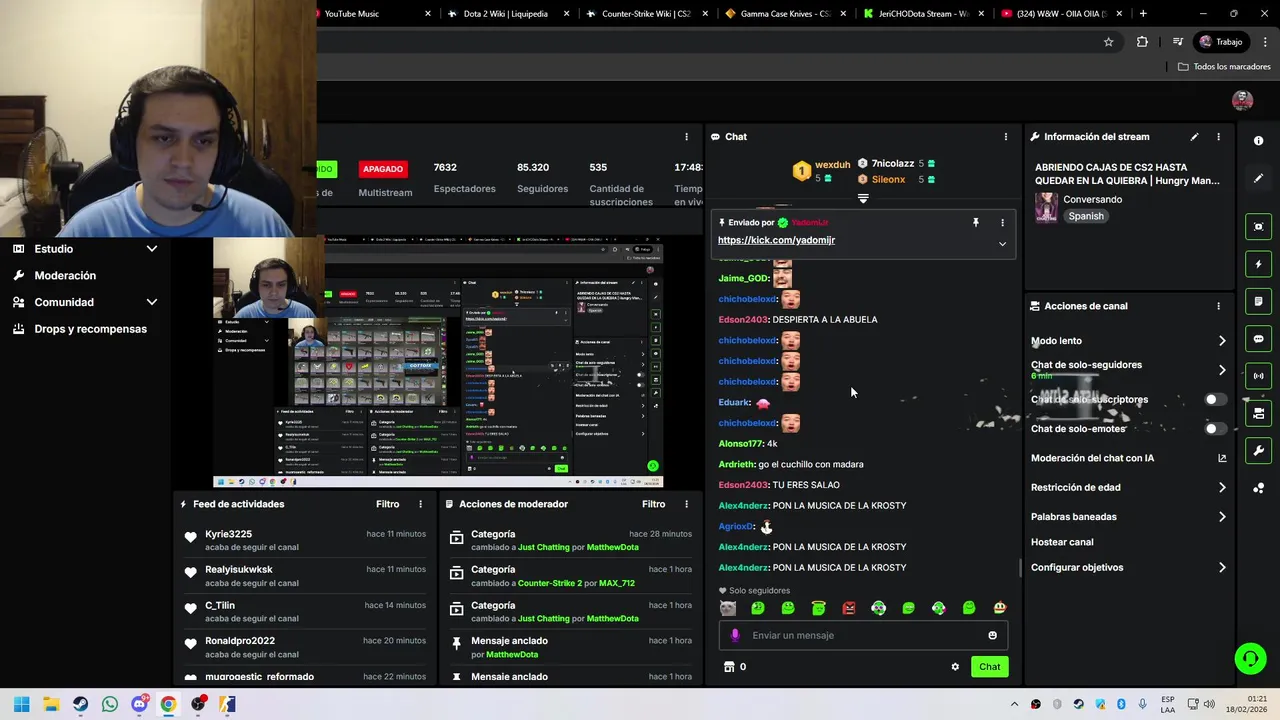
Task: Open Restricción de edad settings
Action: [1129, 488]
